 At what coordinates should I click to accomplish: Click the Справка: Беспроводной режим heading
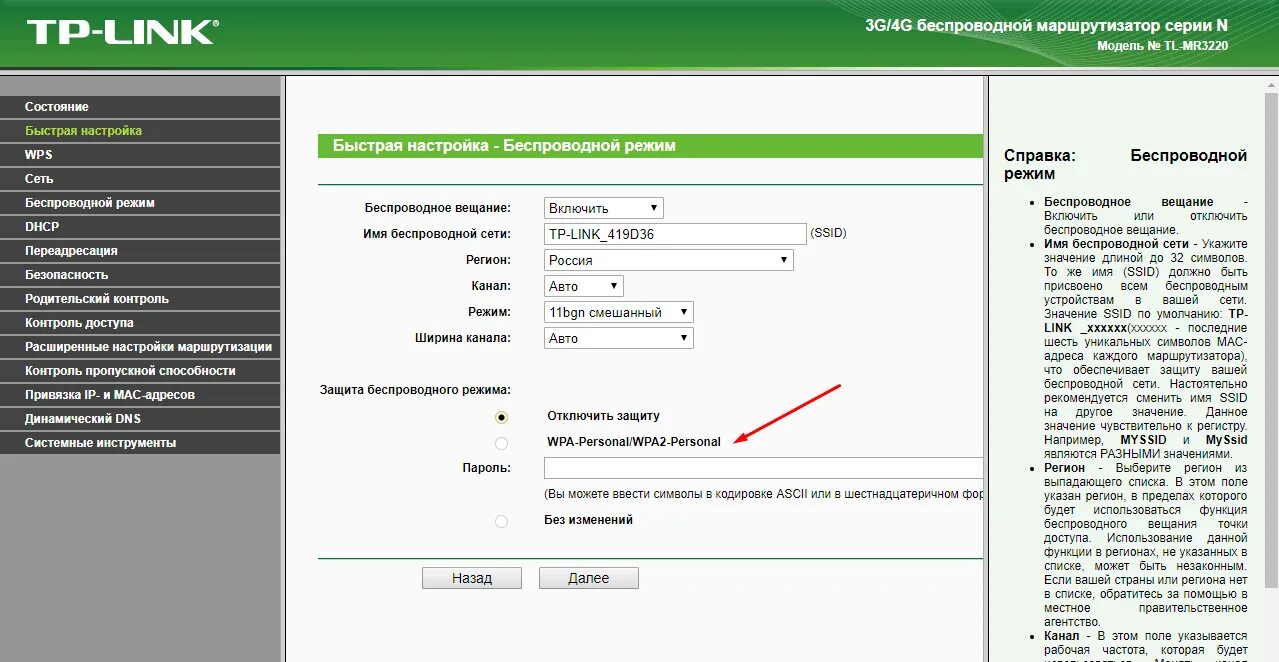tap(1125, 165)
